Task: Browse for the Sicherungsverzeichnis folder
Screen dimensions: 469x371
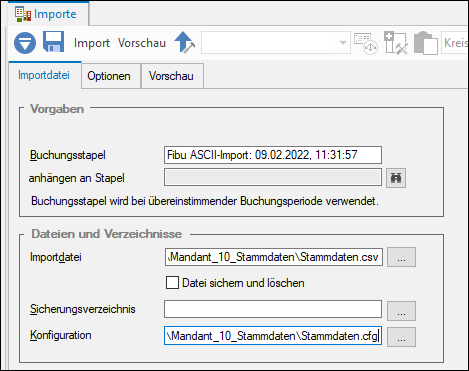Action: pyautogui.click(x=401, y=311)
